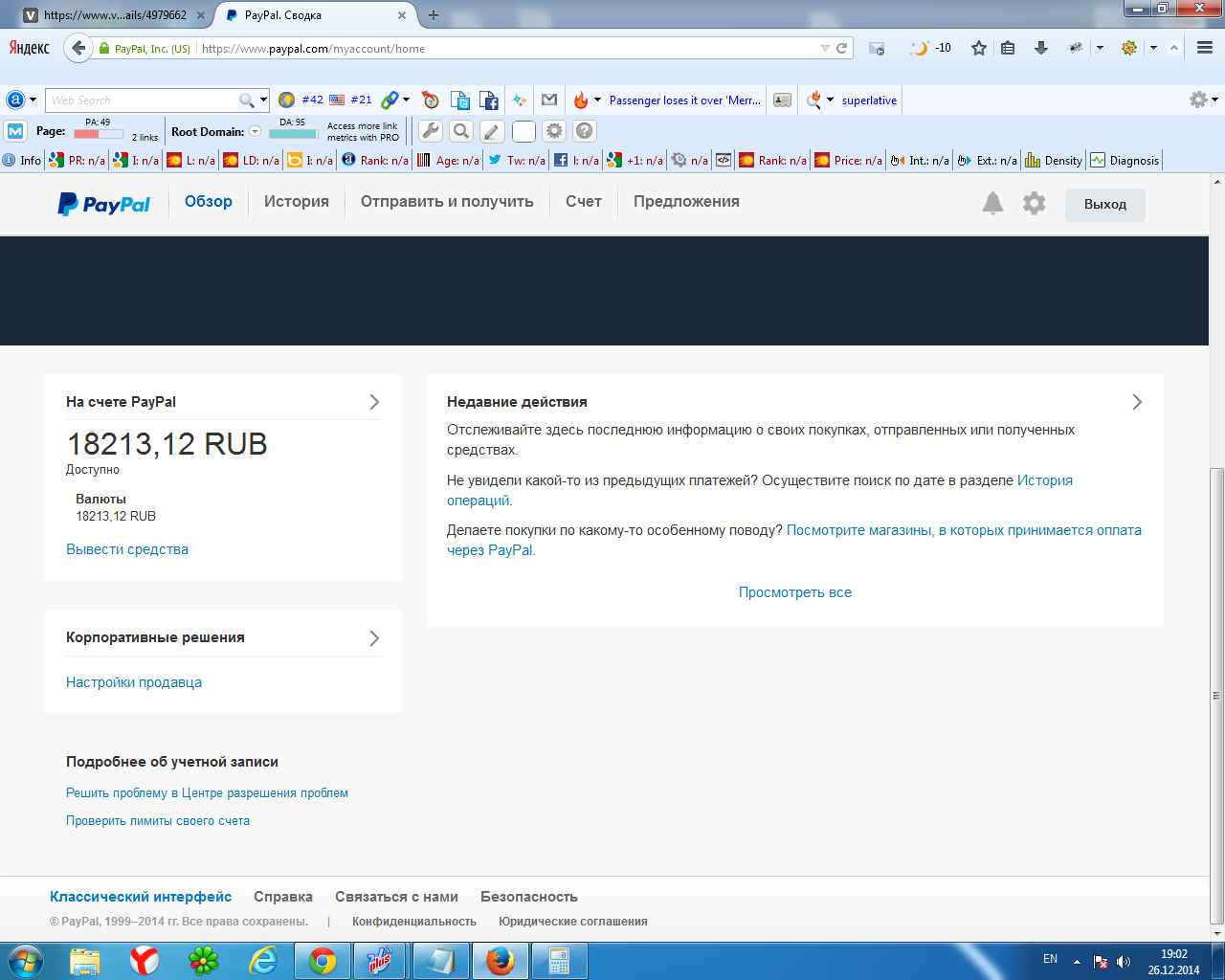This screenshot has height=980, width=1225.
Task: Log out with the Выход button
Action: [1105, 204]
